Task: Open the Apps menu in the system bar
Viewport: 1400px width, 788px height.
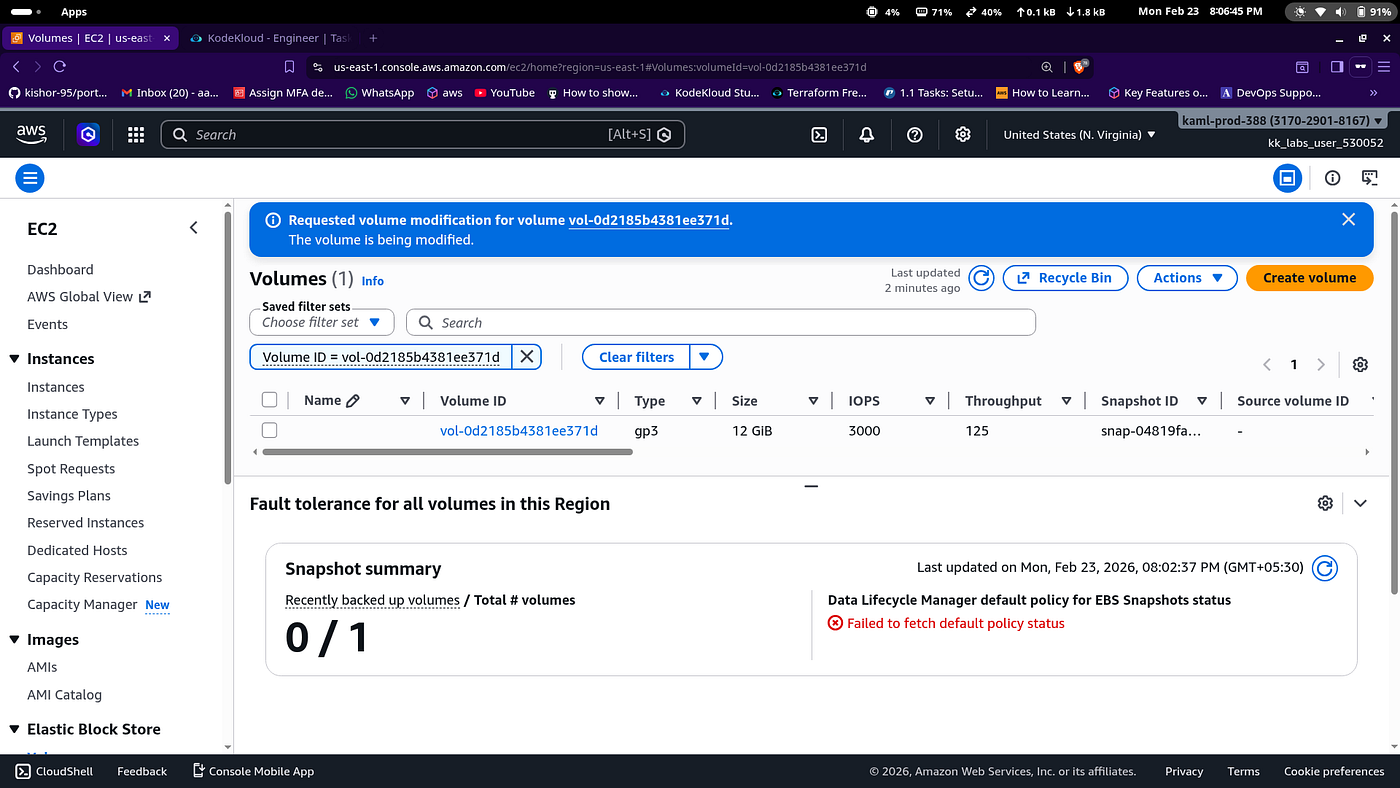Action: tap(73, 12)
